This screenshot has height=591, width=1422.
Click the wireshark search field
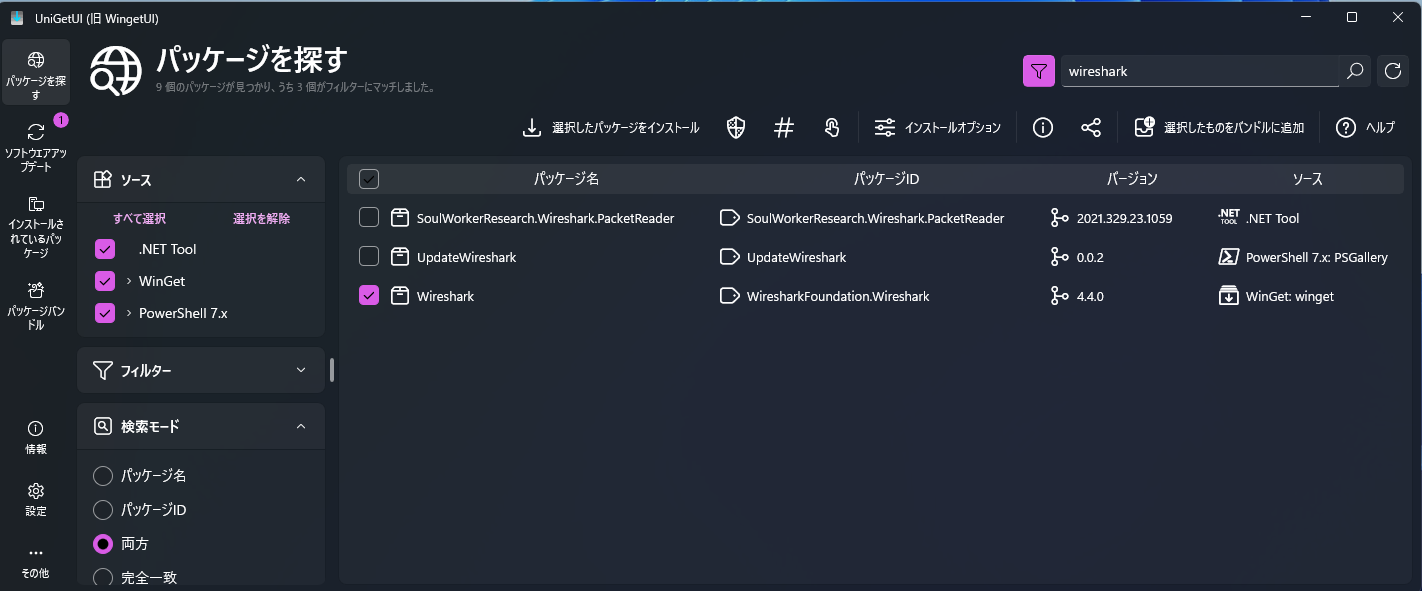(x=1200, y=71)
